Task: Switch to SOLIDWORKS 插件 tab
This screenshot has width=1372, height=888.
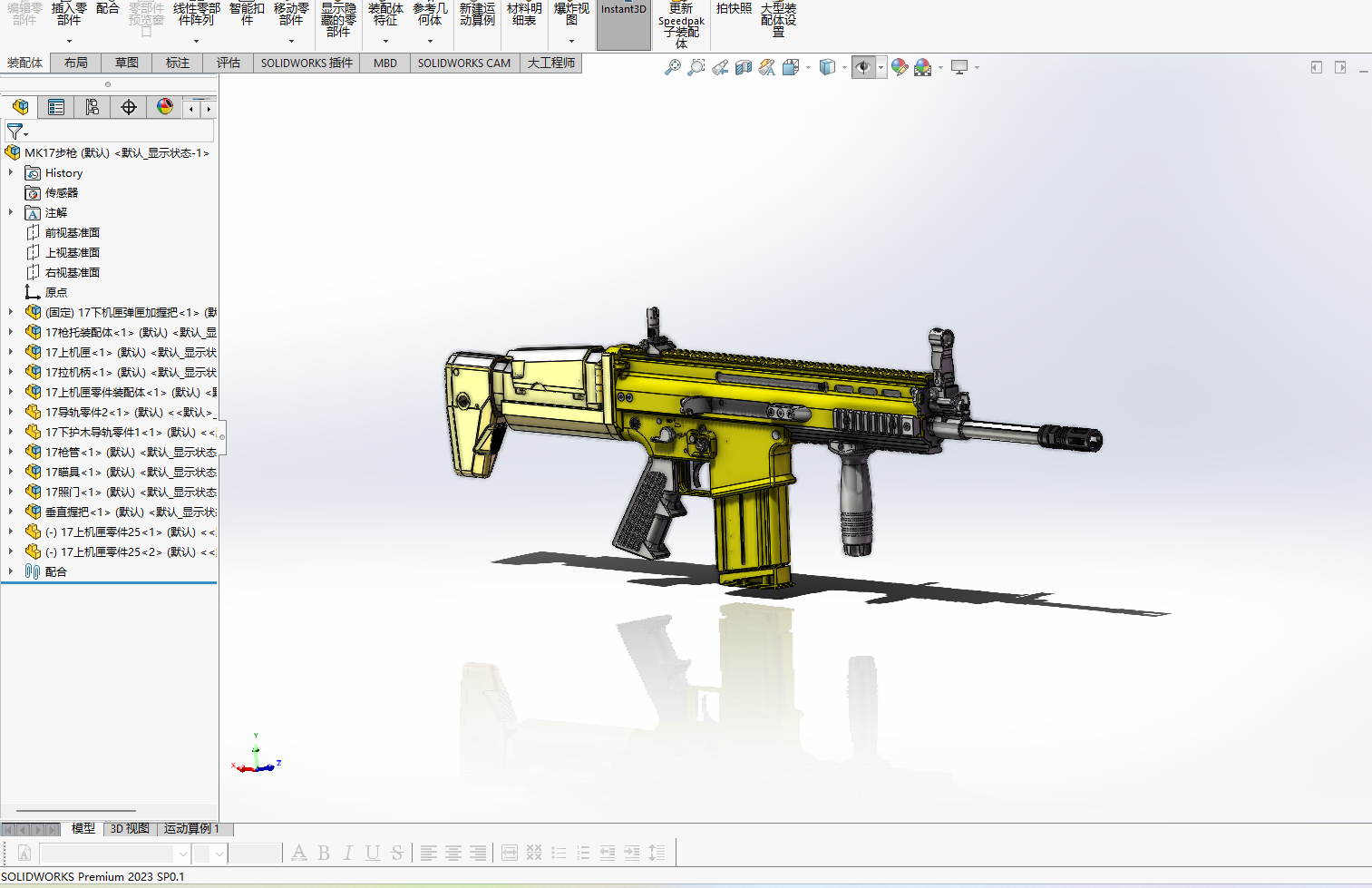Action: tap(307, 63)
